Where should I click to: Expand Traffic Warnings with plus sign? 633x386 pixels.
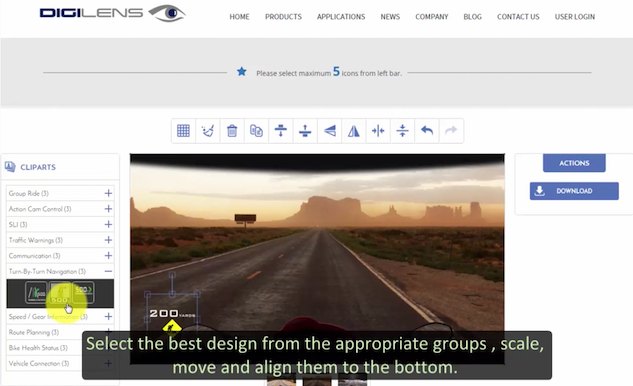(108, 240)
